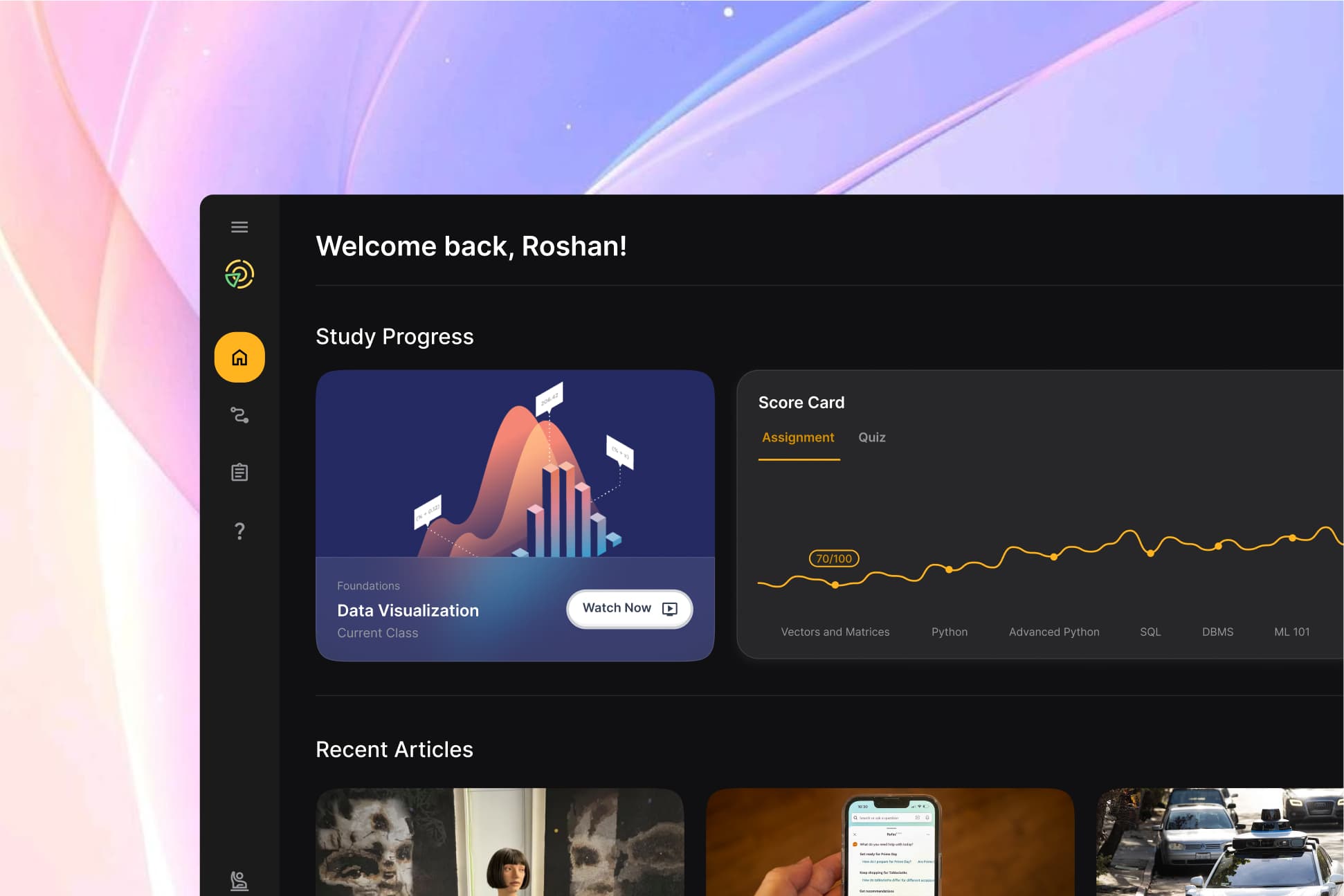Screen dimensions: 1344x896
Task: Open the robot portrait article thumbnail
Action: pyautogui.click(x=500, y=842)
